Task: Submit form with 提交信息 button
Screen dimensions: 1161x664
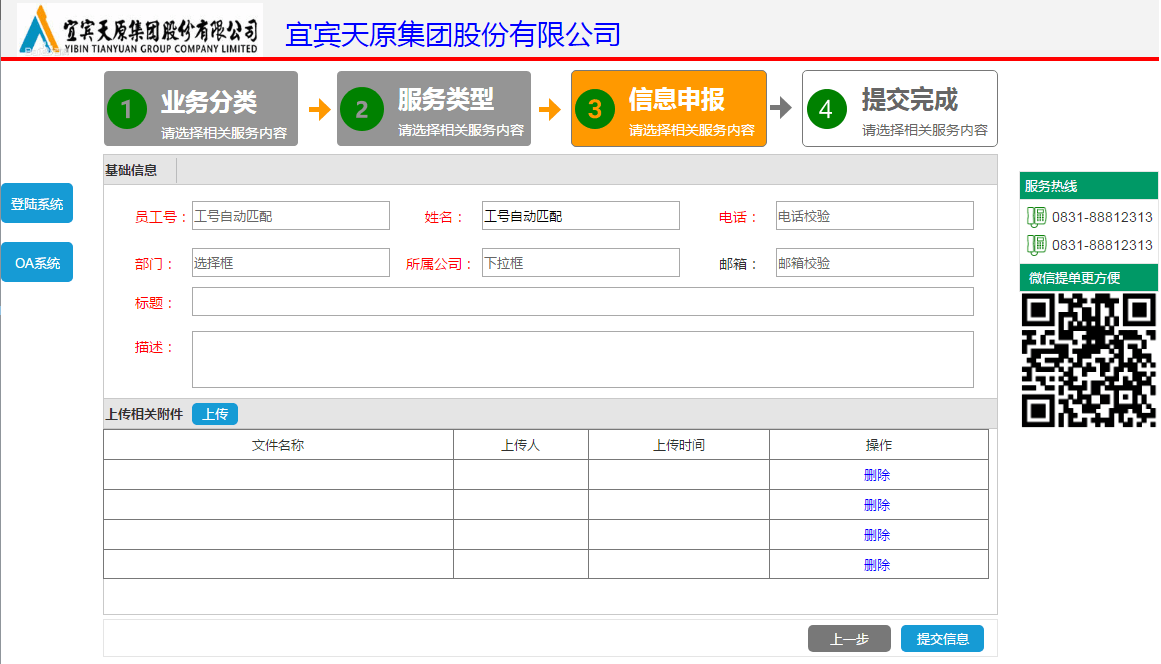Action: (942, 639)
